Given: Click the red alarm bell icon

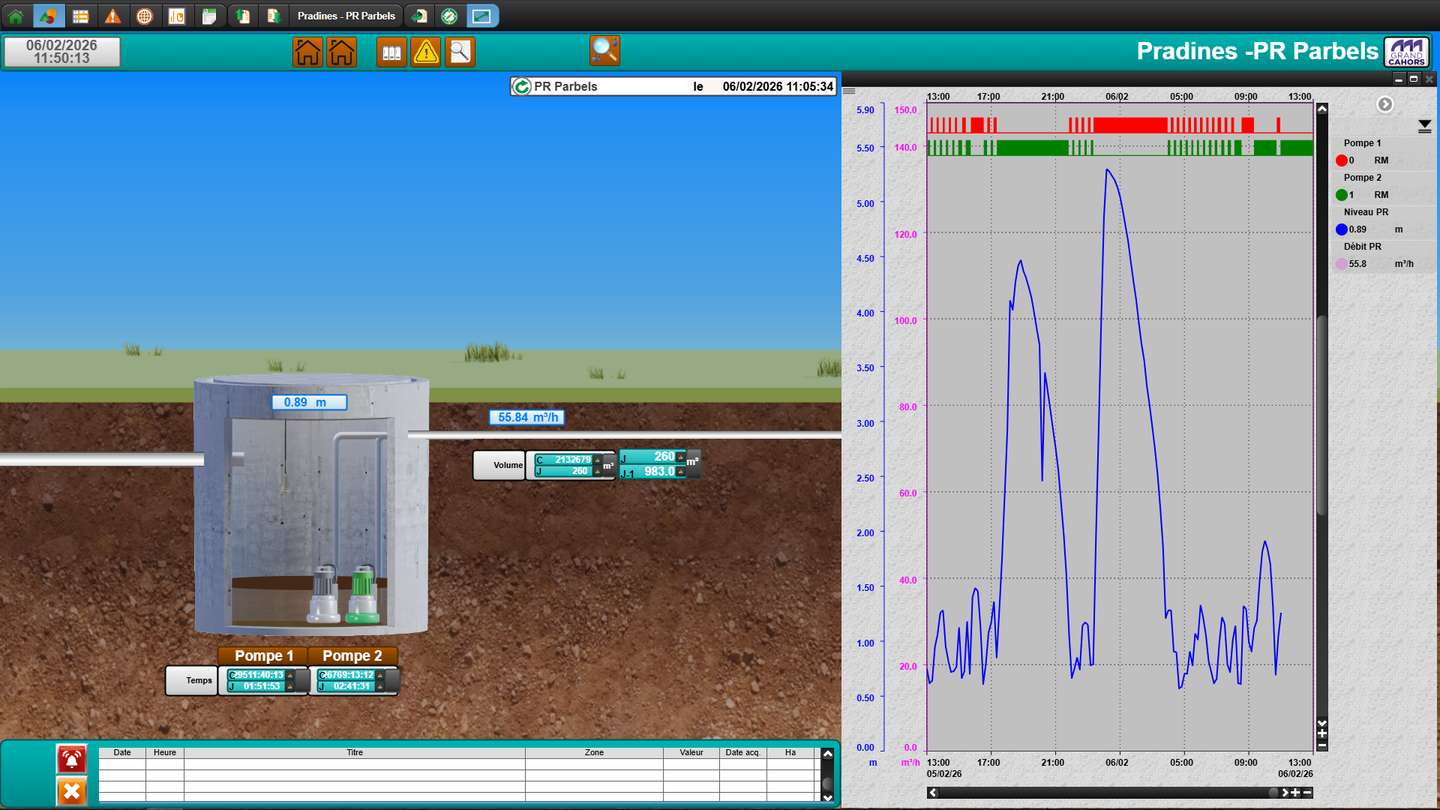Looking at the screenshot, I should [71, 759].
